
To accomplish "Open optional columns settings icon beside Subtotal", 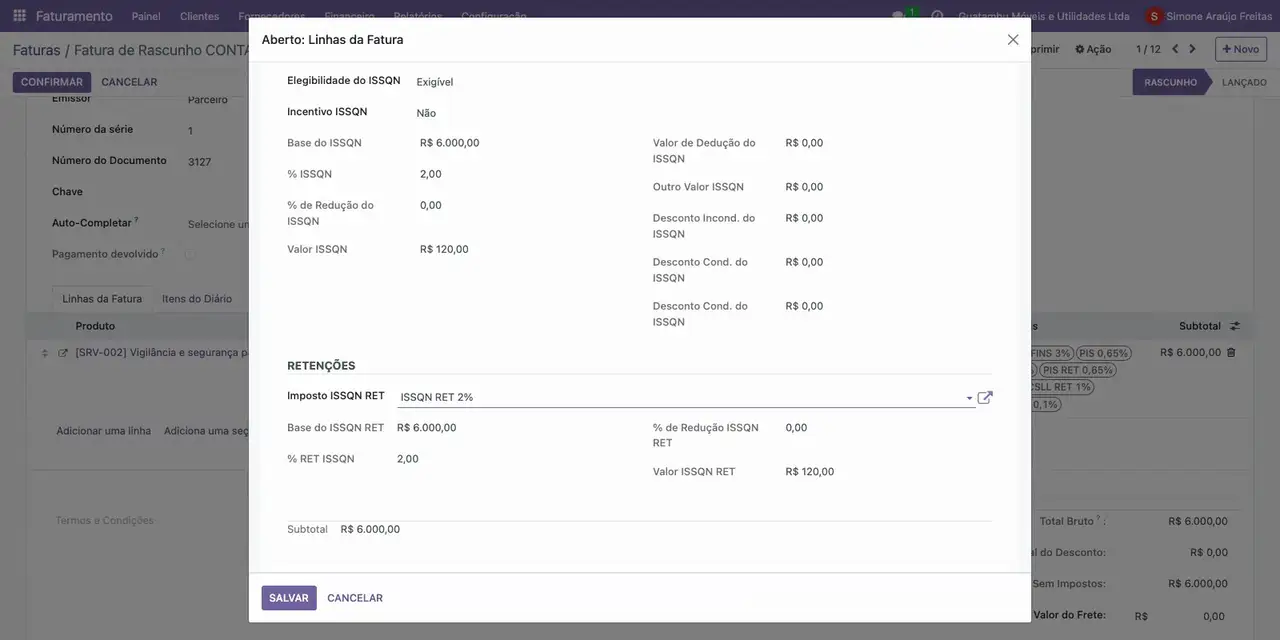I will tap(1235, 326).
